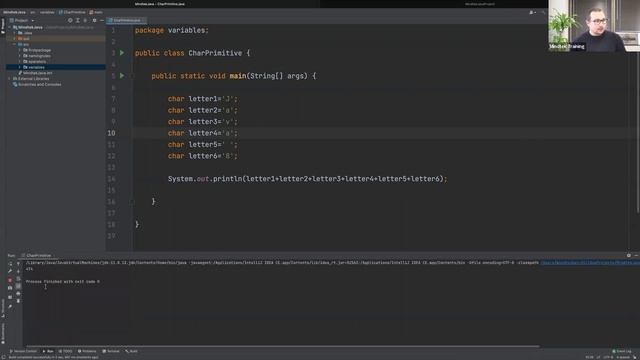Viewport: 640px width, 360px height.
Task: Click 'Process finished with exit code 0' text
Action: (62, 282)
